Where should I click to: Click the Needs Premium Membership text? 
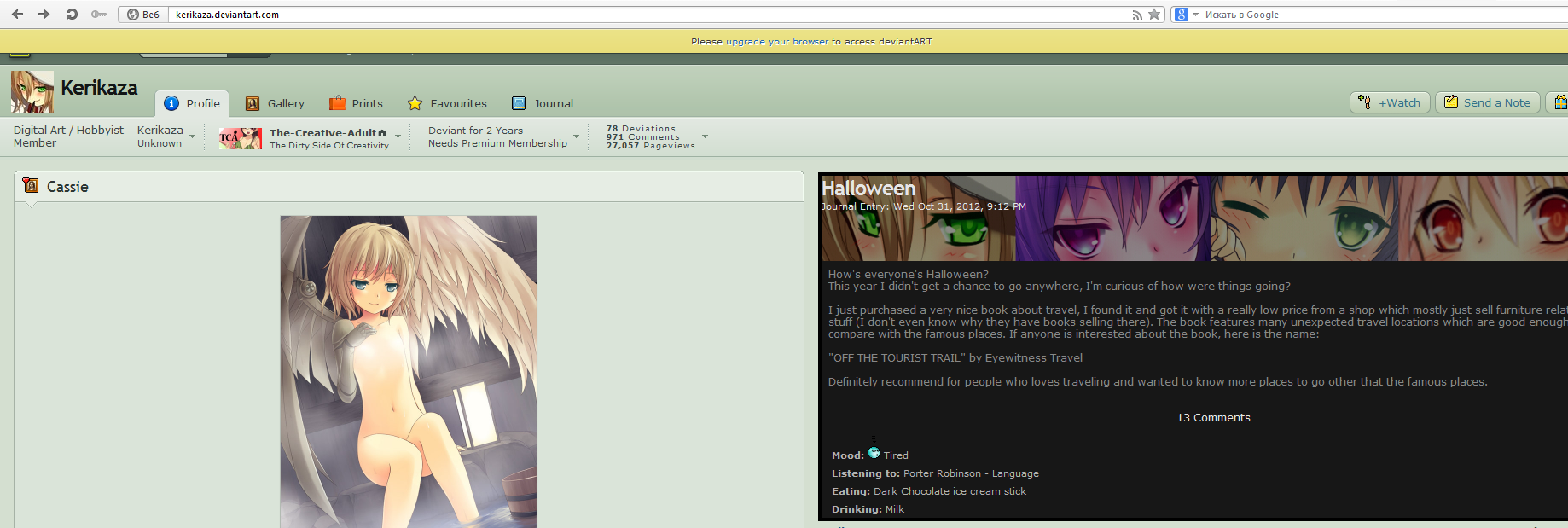497,143
